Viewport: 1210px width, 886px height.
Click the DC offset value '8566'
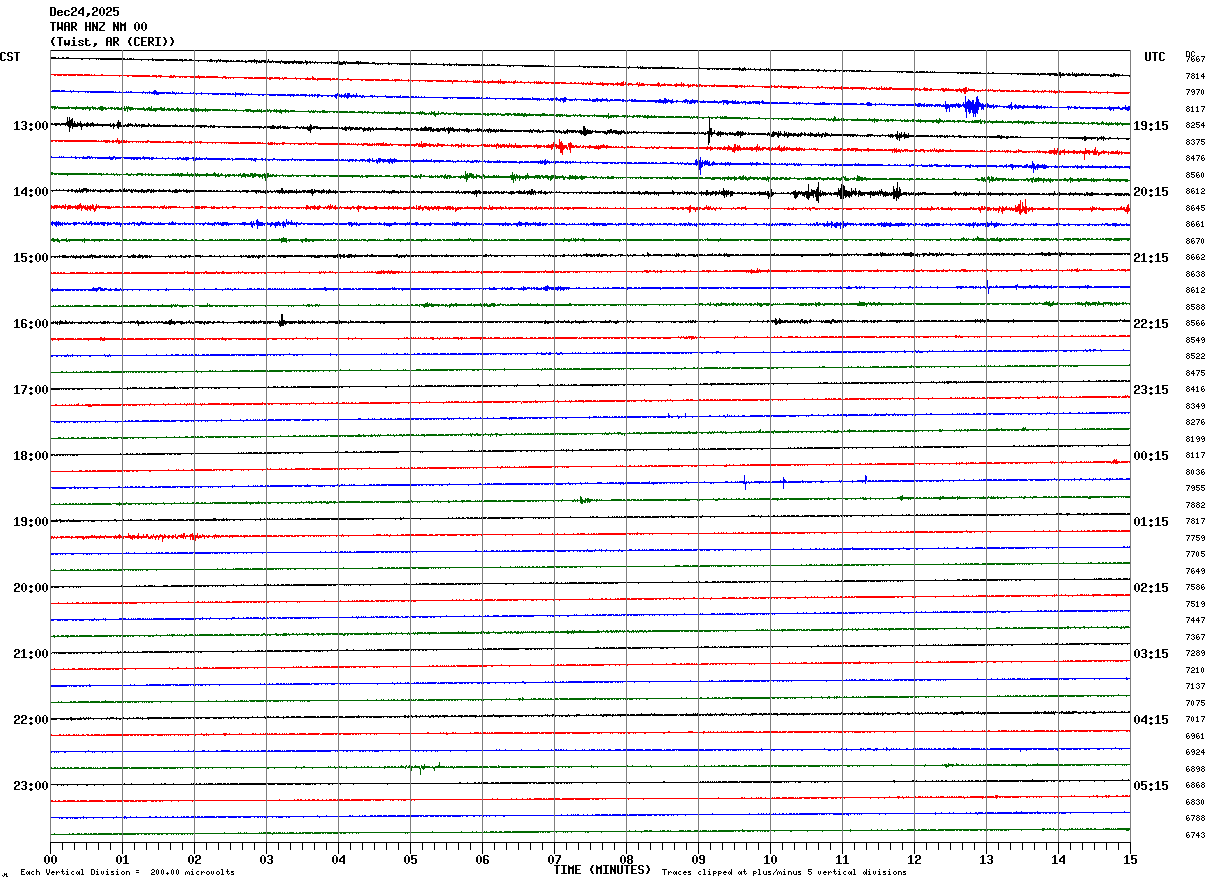1195,324
